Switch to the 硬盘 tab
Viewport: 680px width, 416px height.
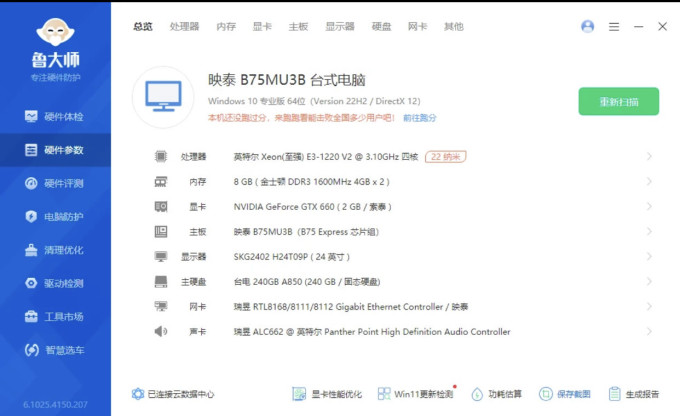point(382,27)
